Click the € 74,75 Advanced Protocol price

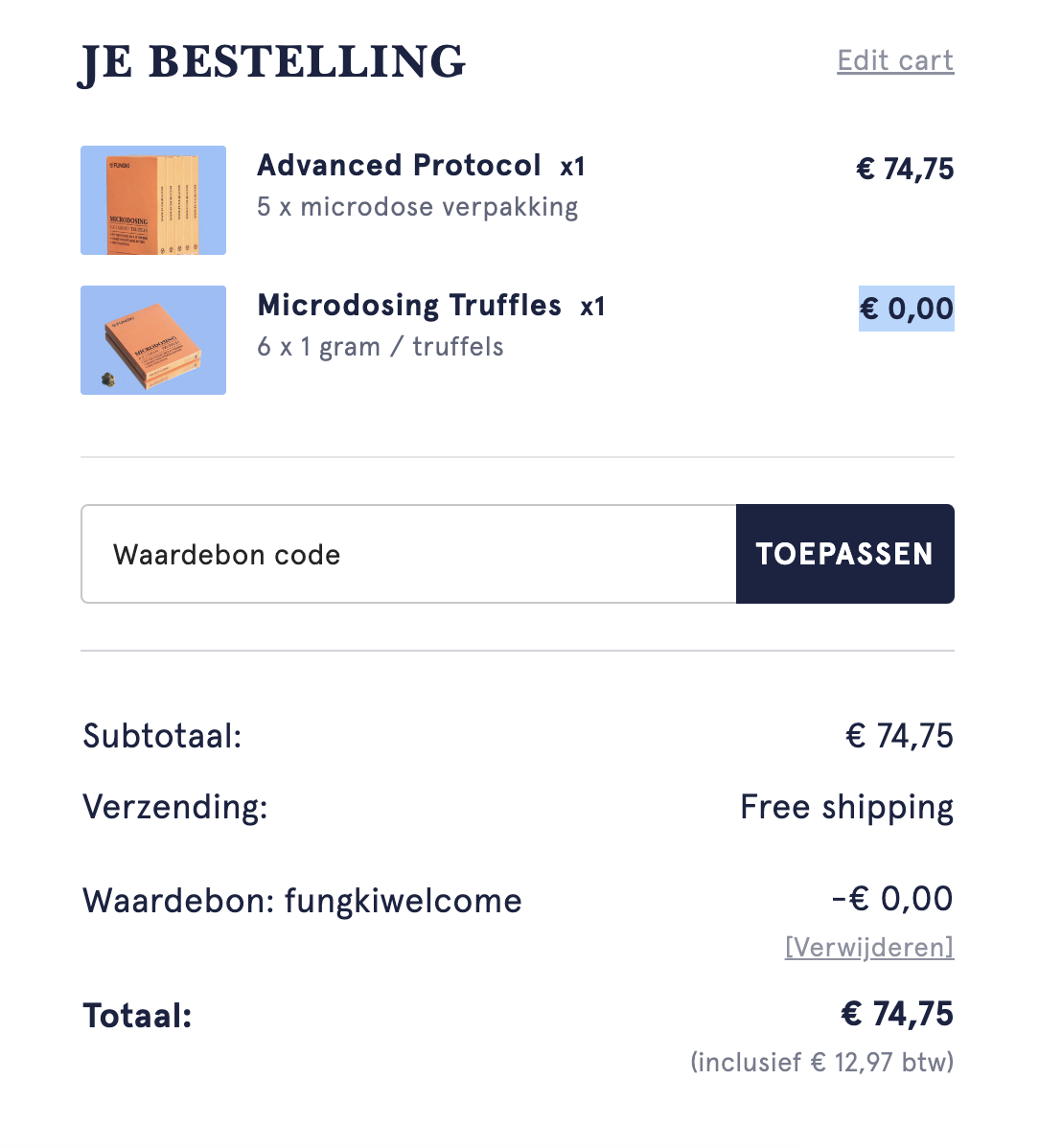[x=905, y=169]
